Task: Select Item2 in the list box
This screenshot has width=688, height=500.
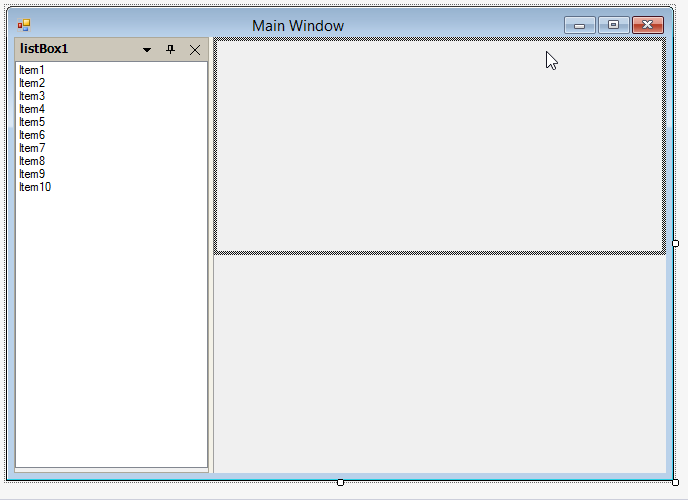Action: (32, 83)
